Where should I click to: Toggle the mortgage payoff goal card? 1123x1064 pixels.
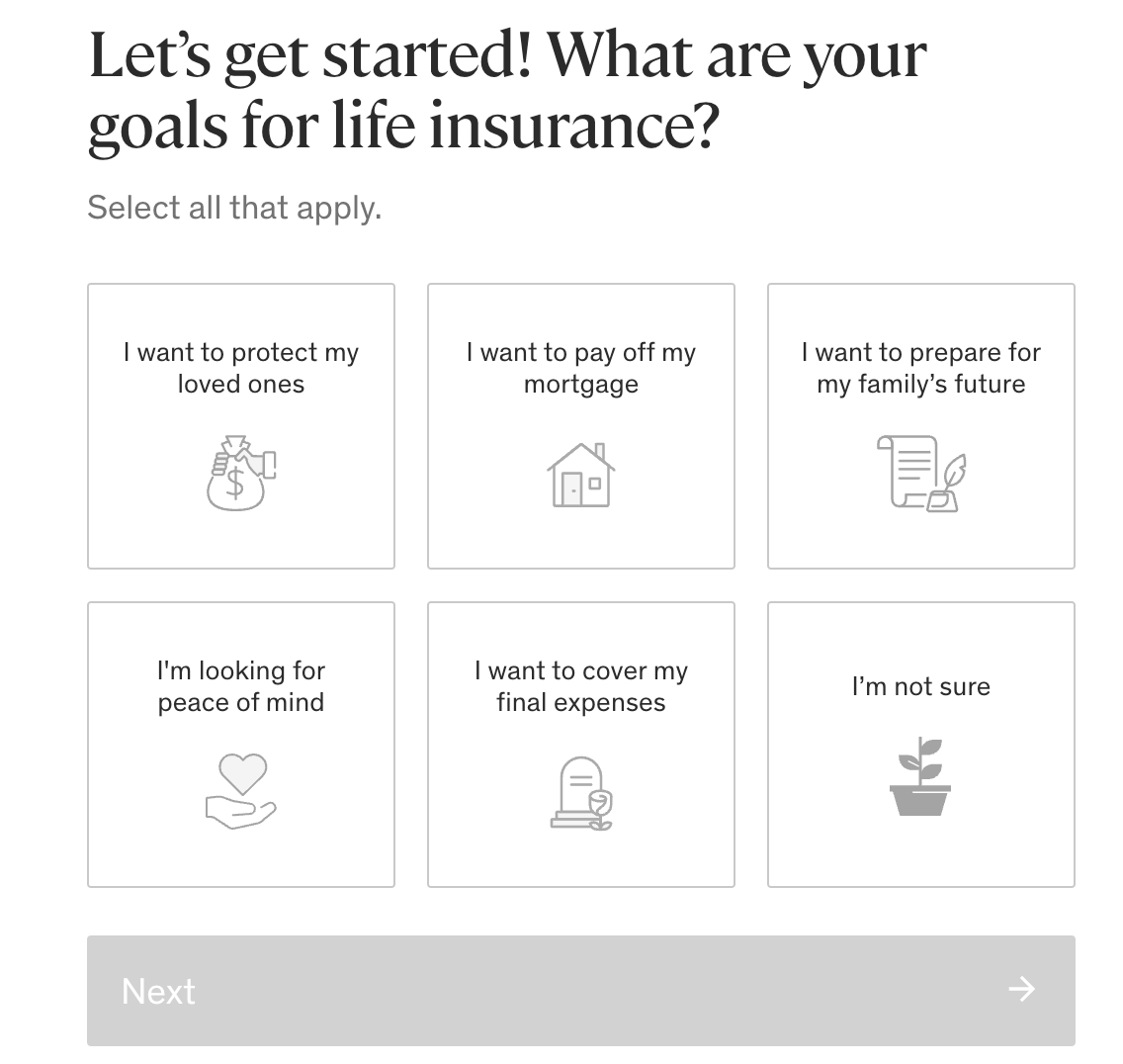581,426
